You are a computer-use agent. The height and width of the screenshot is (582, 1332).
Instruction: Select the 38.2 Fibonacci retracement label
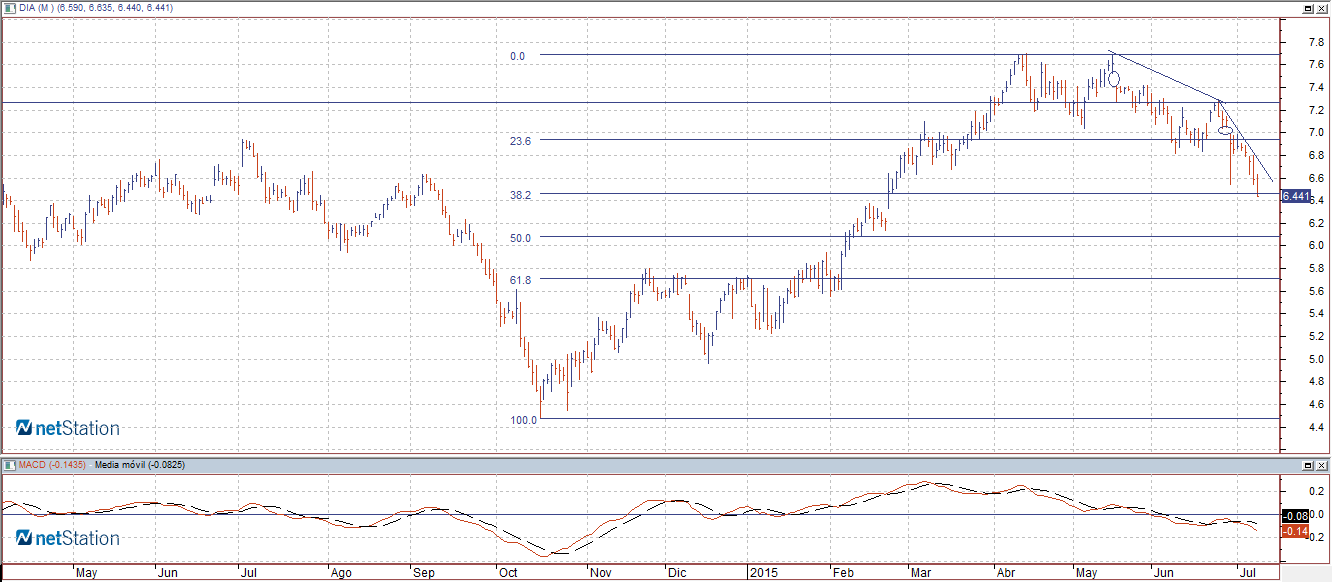[519, 195]
